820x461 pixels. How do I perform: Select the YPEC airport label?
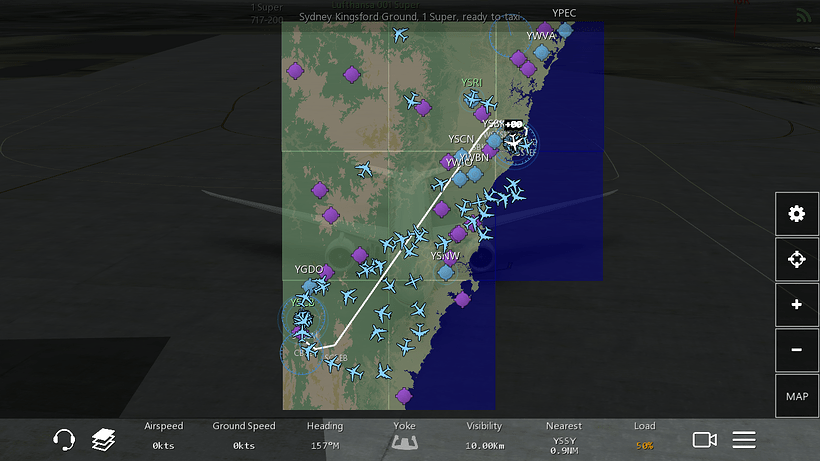(564, 13)
